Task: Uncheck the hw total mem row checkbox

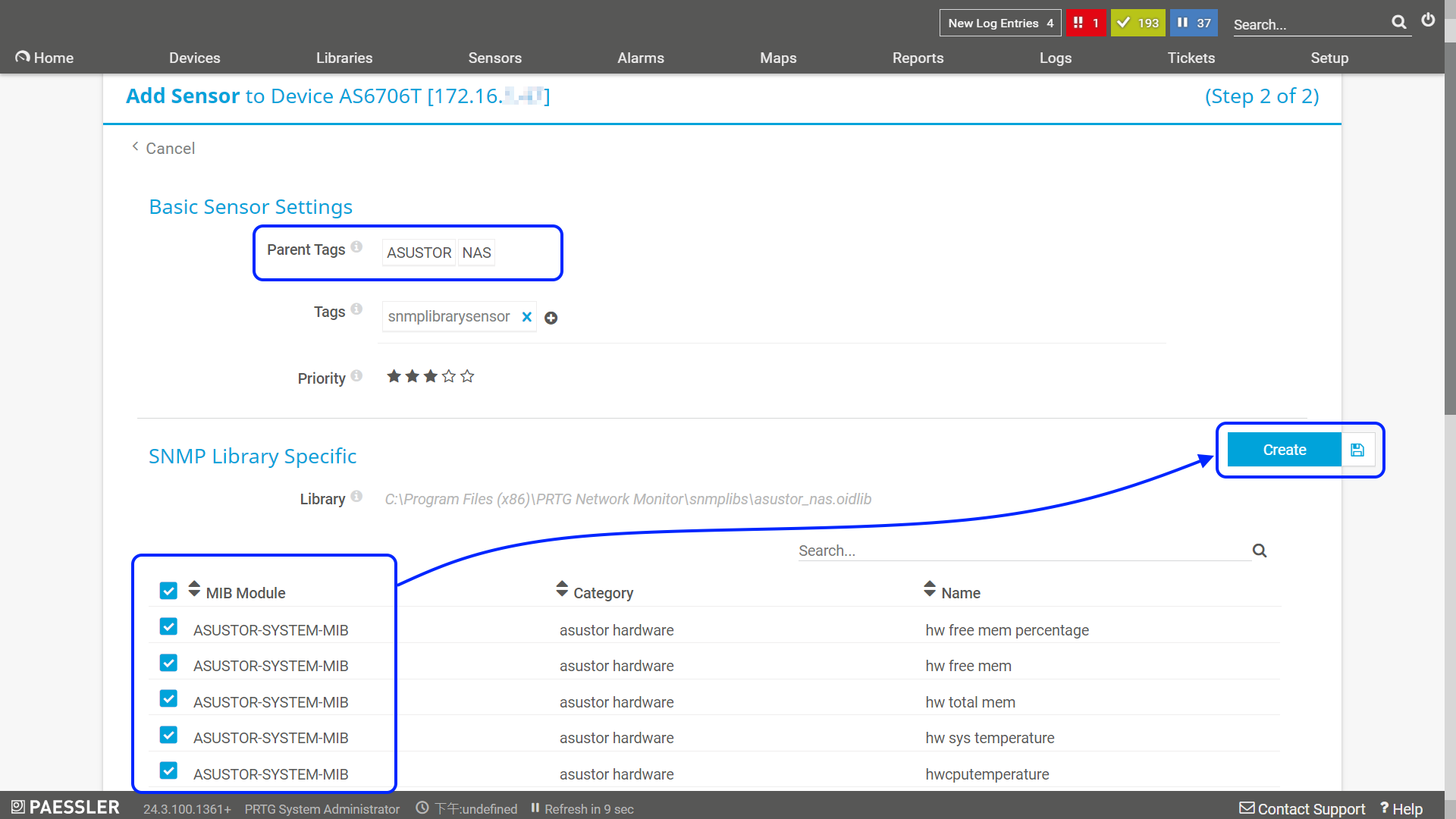Action: pyautogui.click(x=168, y=698)
